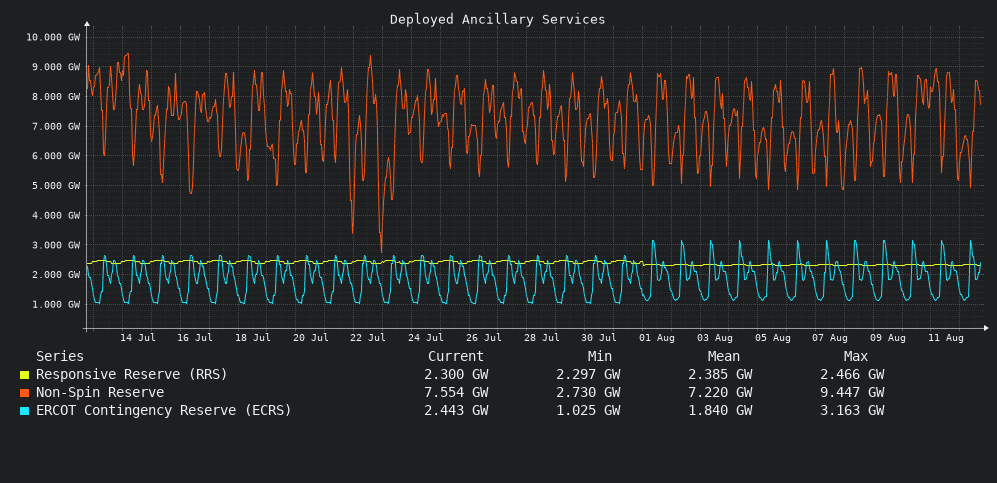The width and height of the screenshot is (997, 483).
Task: Click the 10.000 GW y-axis label
Action: [53, 37]
